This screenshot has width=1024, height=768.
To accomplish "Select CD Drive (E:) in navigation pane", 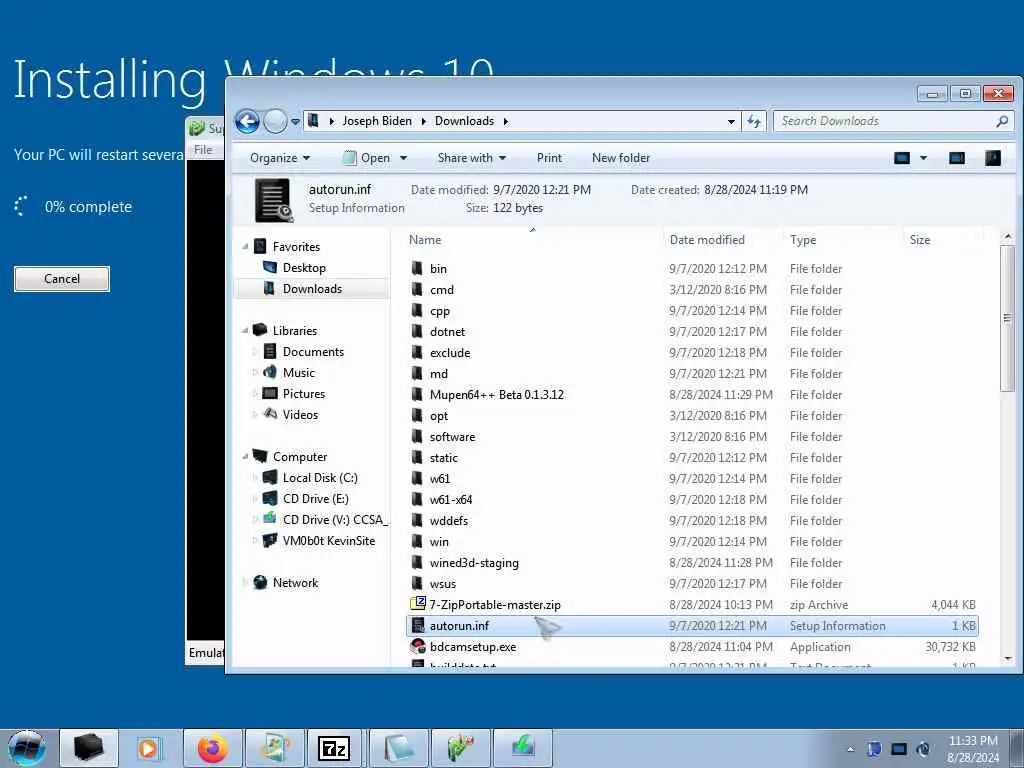I will click(315, 499).
